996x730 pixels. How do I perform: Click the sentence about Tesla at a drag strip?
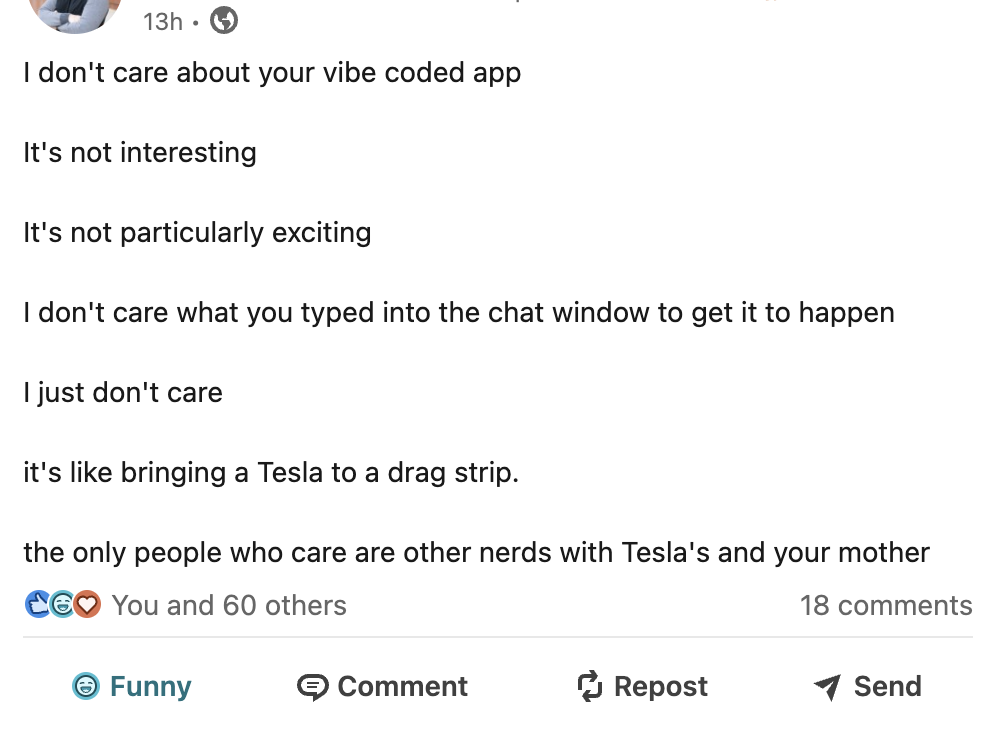click(x=271, y=472)
